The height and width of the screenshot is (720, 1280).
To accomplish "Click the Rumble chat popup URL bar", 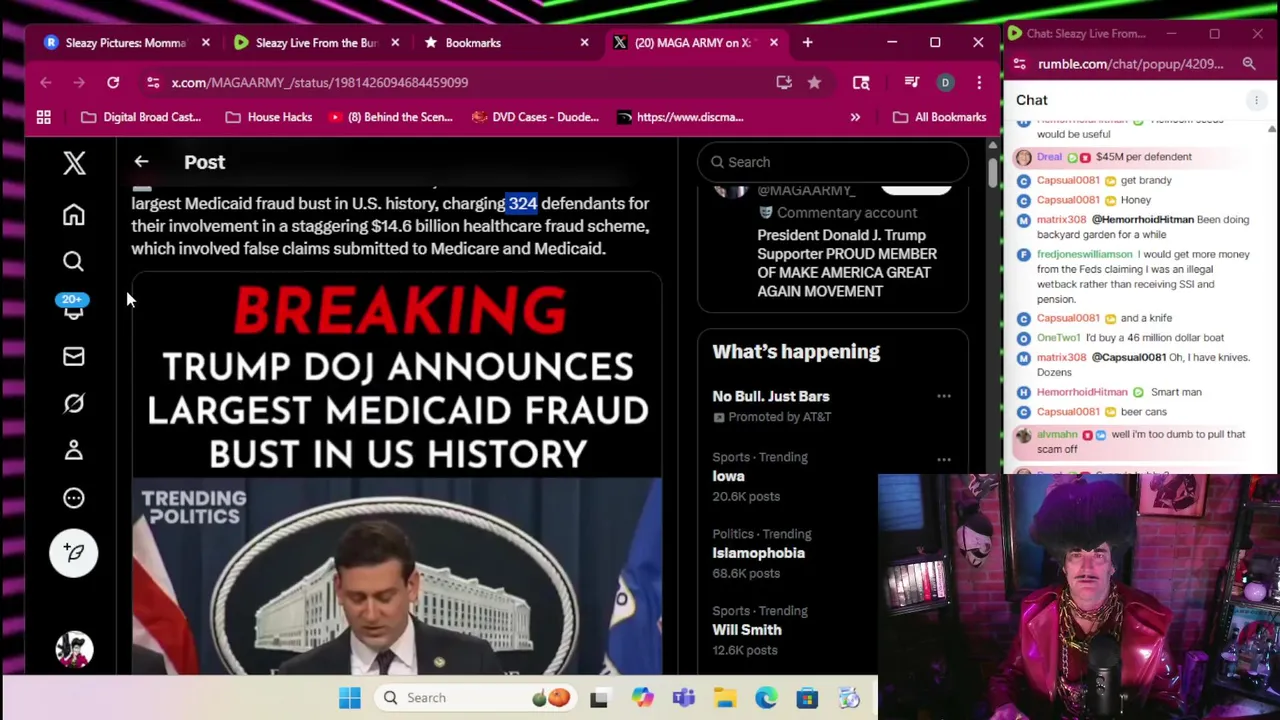I will pos(1130,64).
